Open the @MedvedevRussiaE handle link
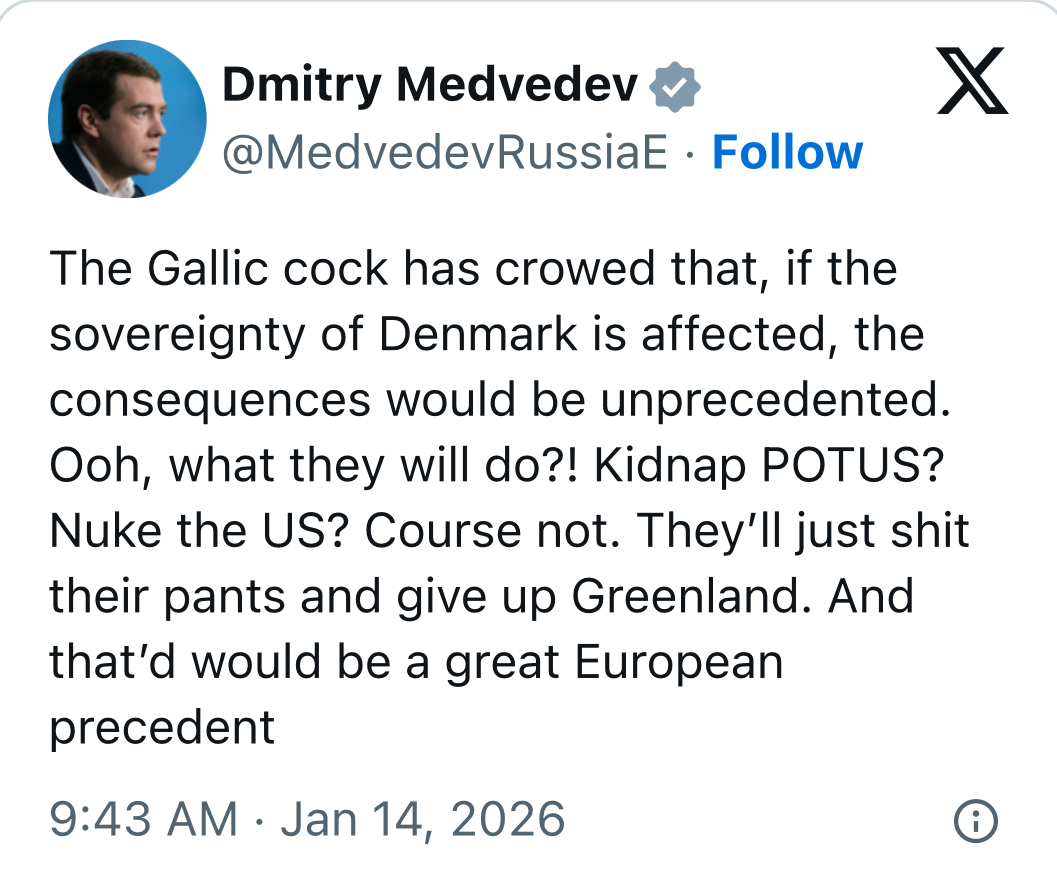Screen dimensions: 1057x877 (x=445, y=152)
